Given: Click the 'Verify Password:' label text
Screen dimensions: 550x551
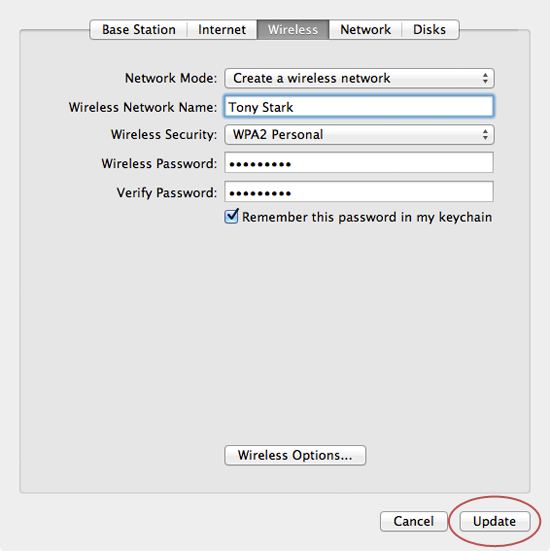Looking at the screenshot, I should (167, 193).
